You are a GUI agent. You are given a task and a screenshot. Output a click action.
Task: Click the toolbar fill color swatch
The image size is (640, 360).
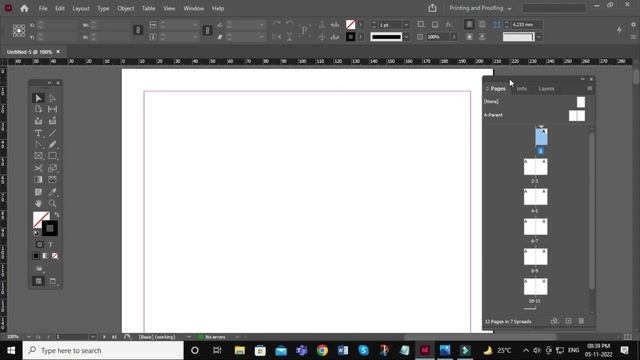pyautogui.click(x=350, y=25)
